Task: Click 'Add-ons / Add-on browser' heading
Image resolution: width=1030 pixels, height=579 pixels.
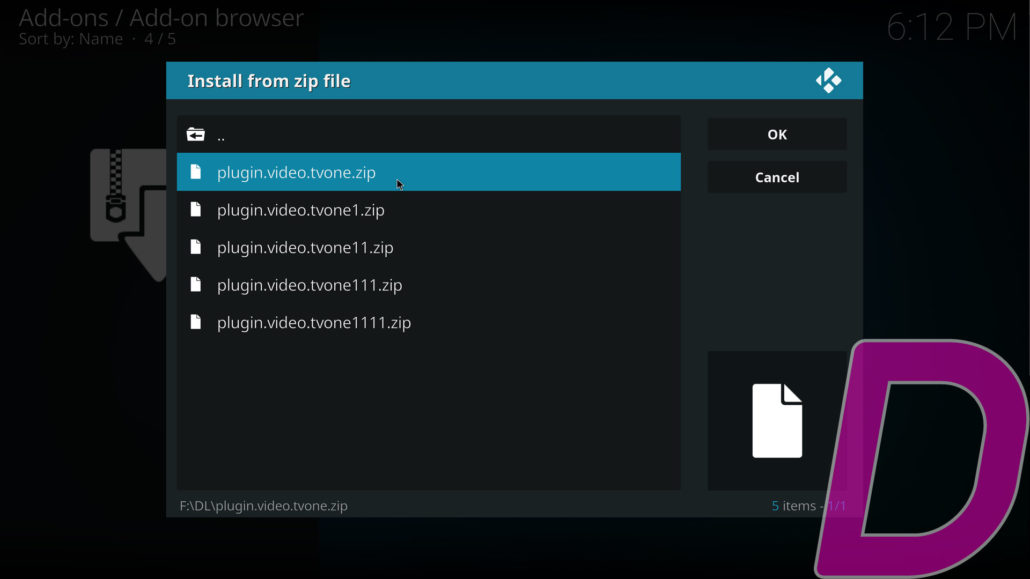Action: click(161, 18)
